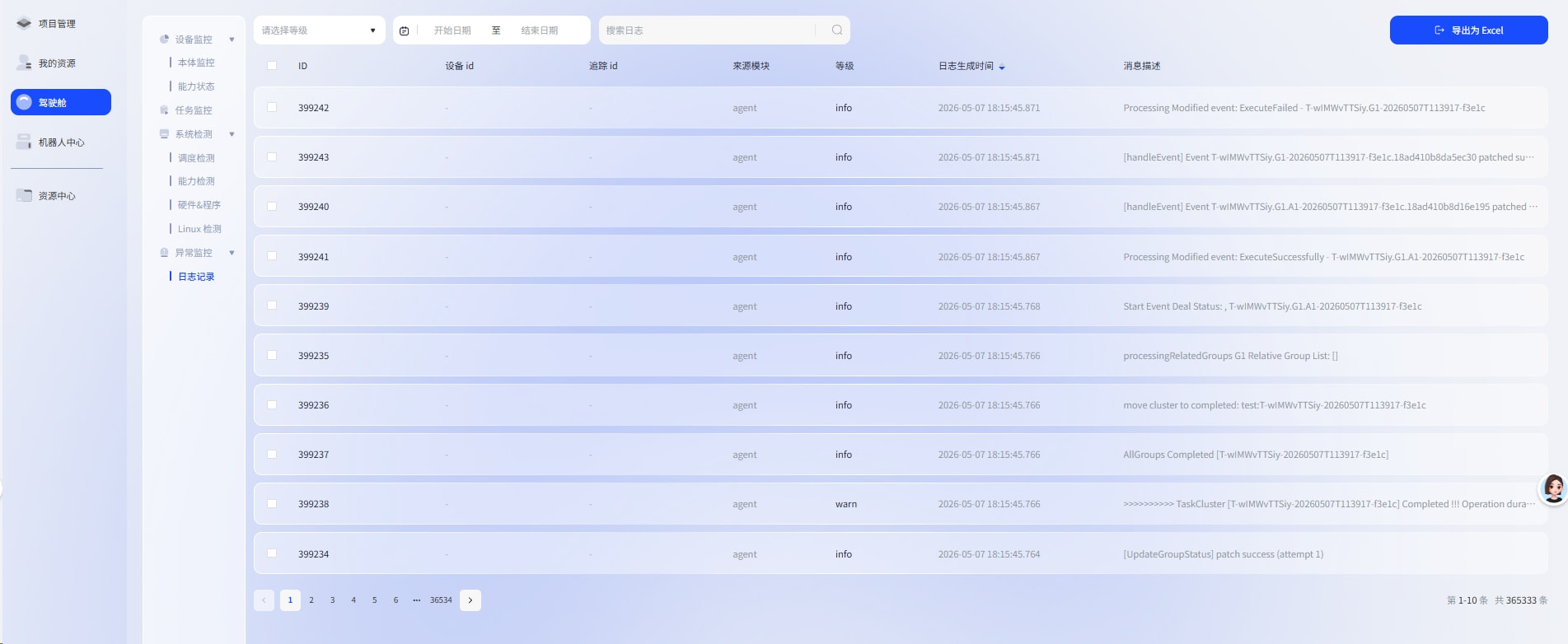Click the 机器人中心 robot icon
Viewport: 1568px width, 644px height.
24,142
